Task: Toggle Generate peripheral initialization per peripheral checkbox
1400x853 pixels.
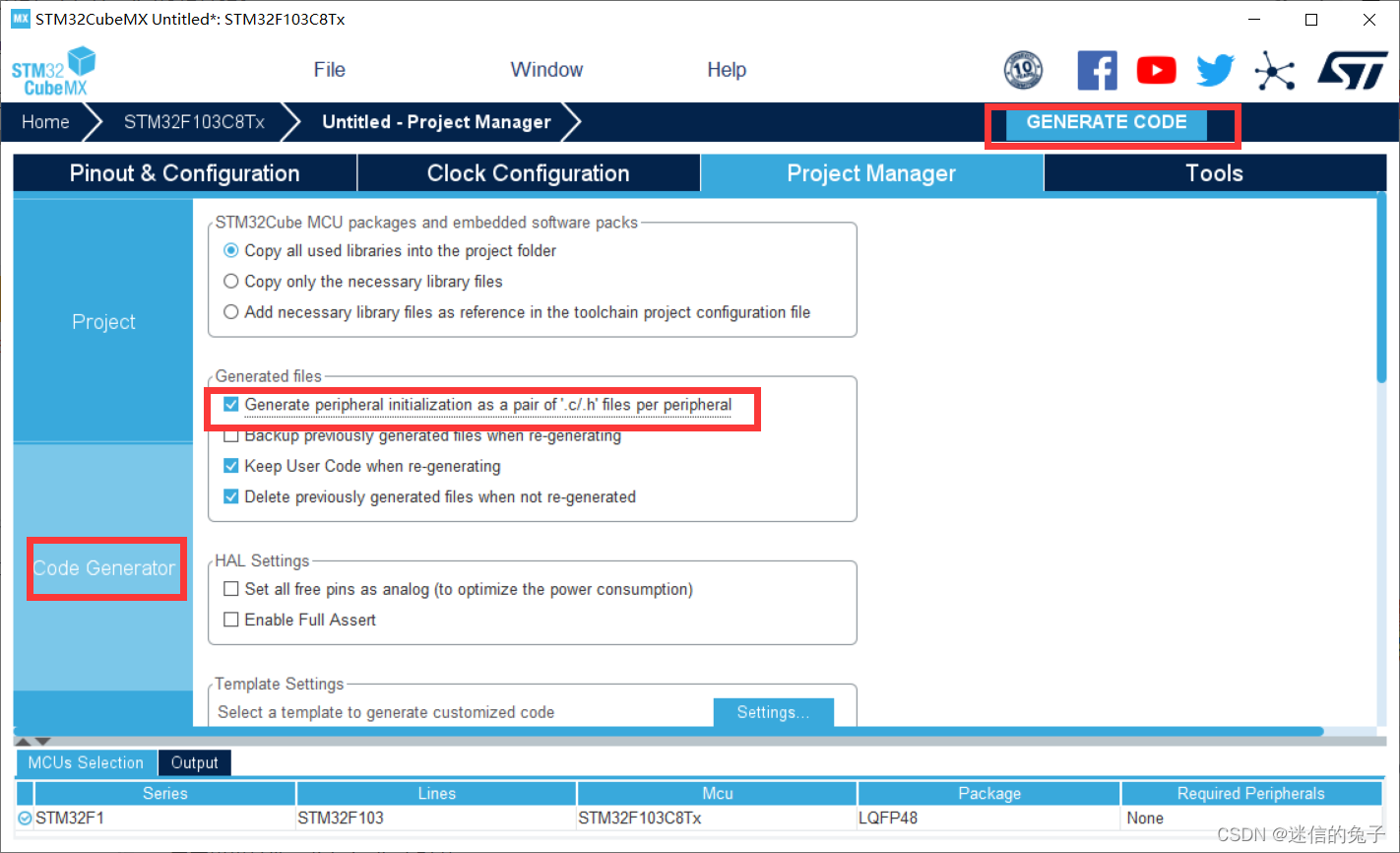Action: (230, 404)
